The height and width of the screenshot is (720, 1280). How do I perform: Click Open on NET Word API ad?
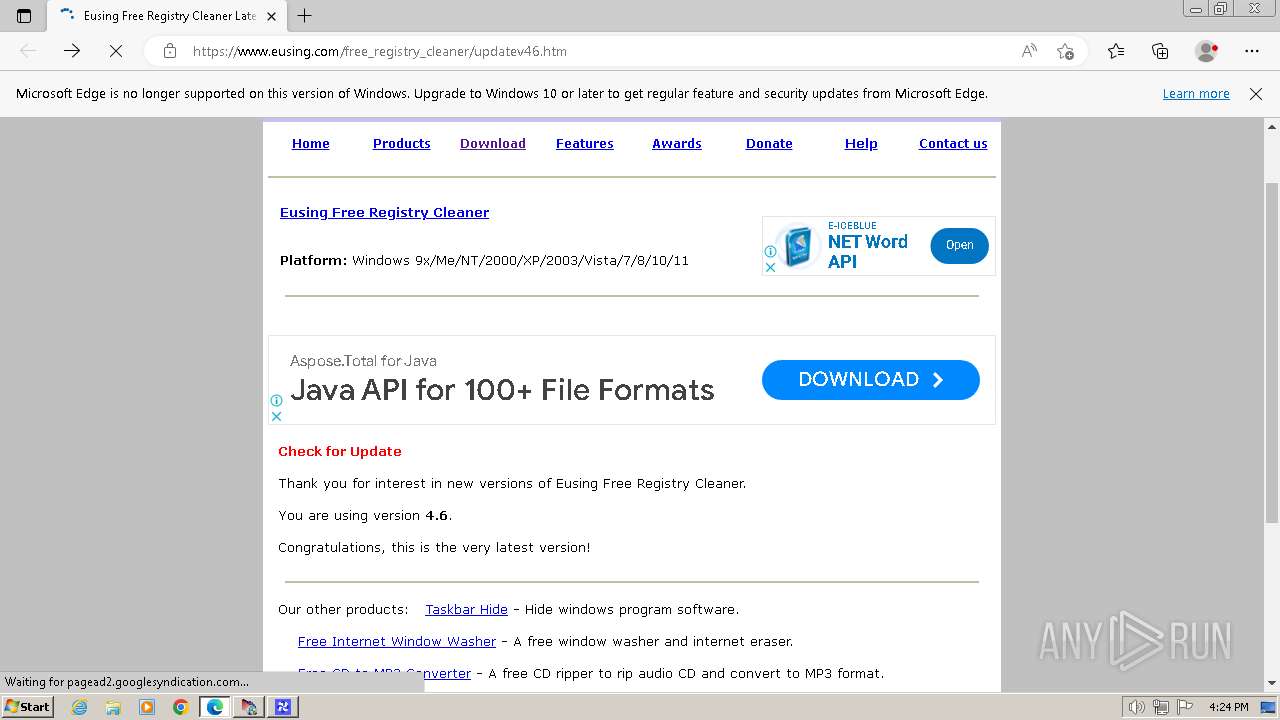coord(959,245)
